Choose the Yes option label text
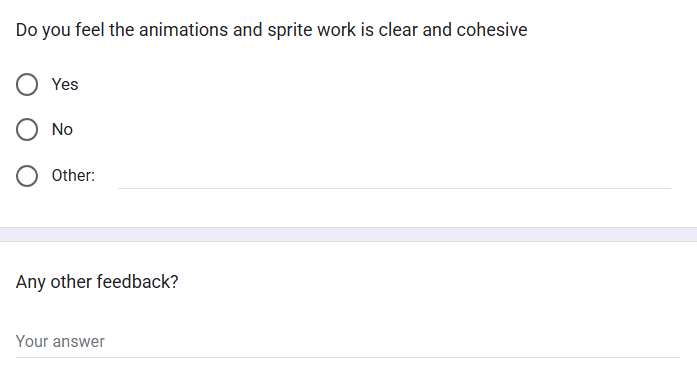This screenshot has width=697, height=370. [65, 84]
